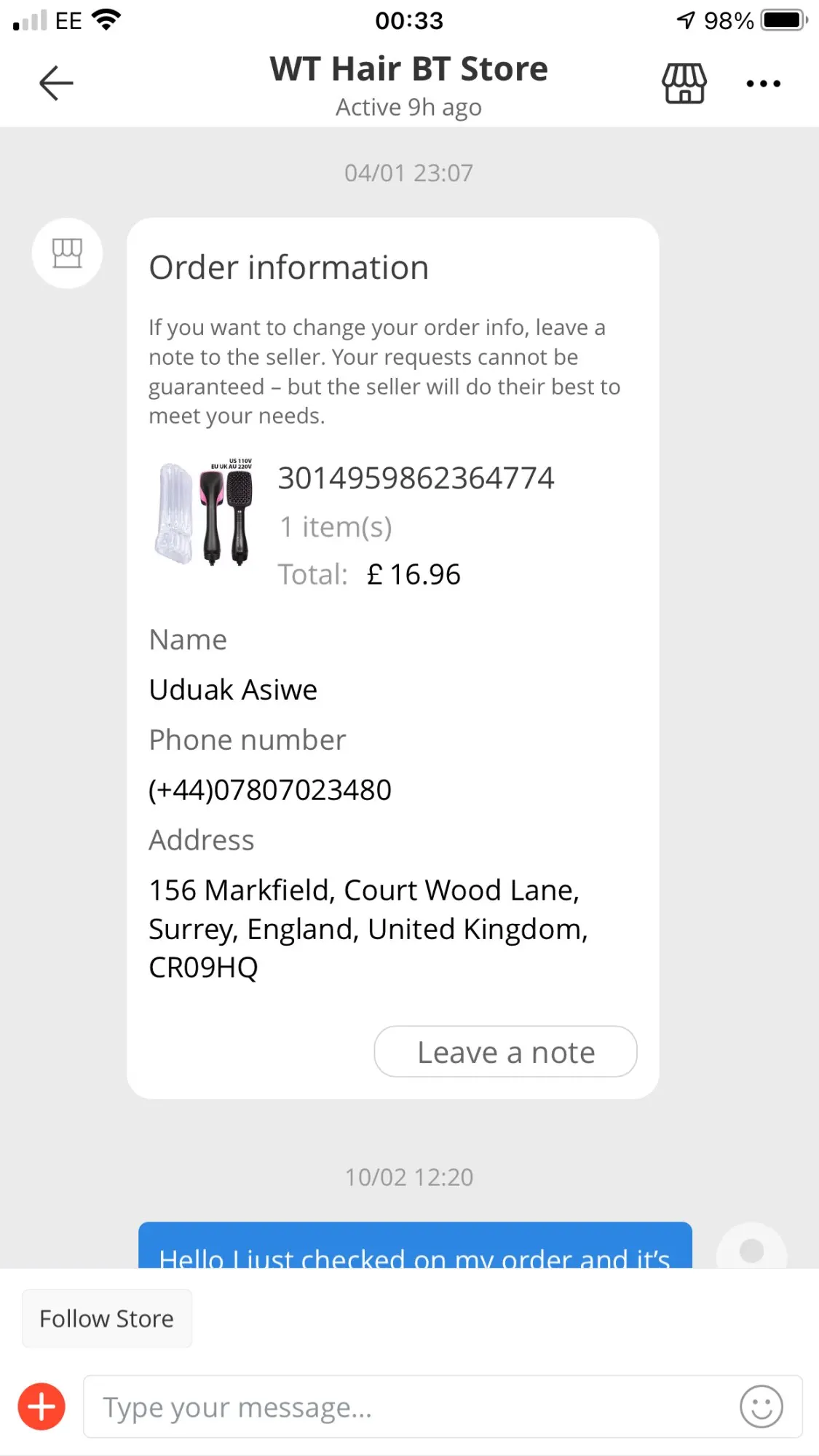Tap the Order information card heading
The image size is (819, 1456).
click(289, 267)
